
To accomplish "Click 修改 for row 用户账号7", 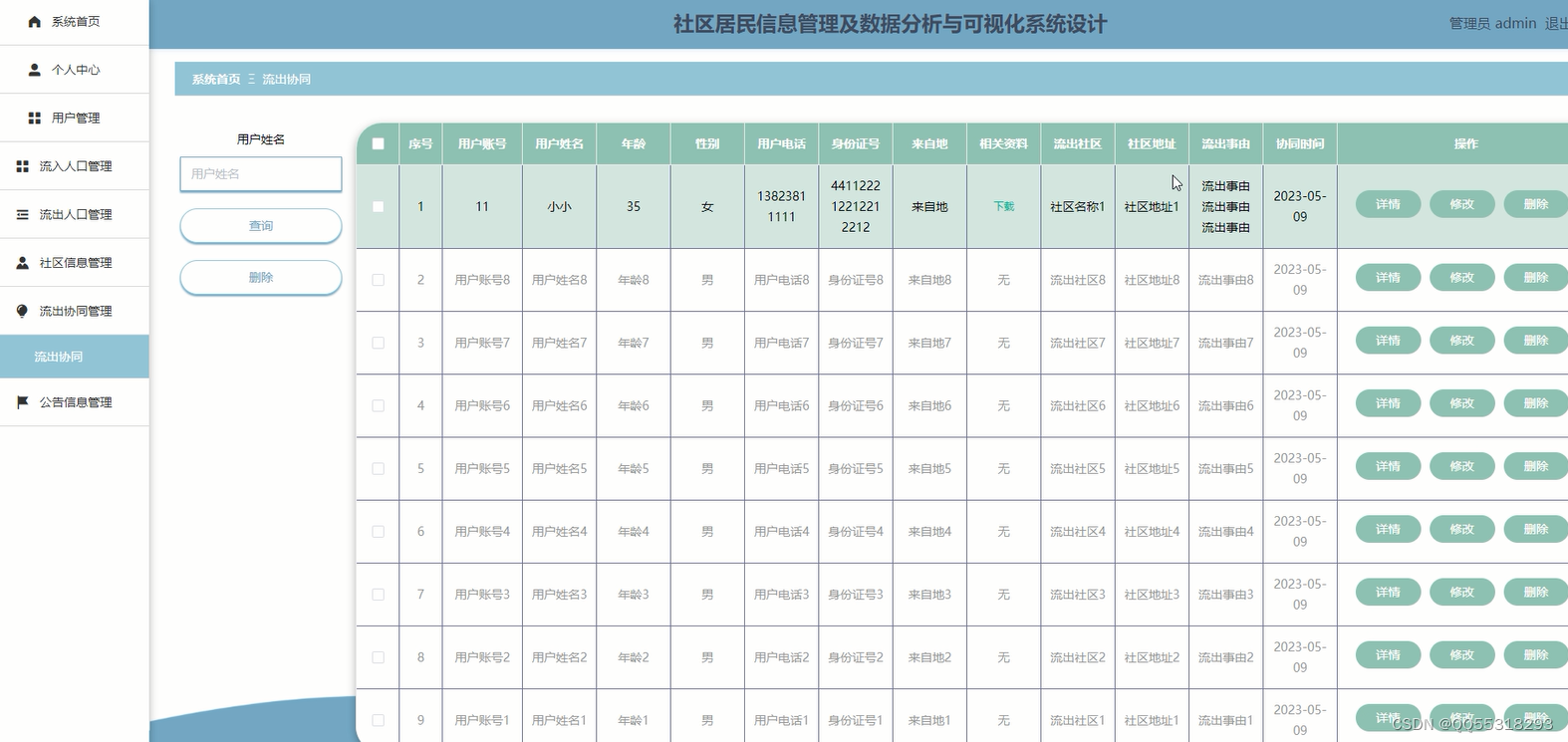I will point(1462,341).
